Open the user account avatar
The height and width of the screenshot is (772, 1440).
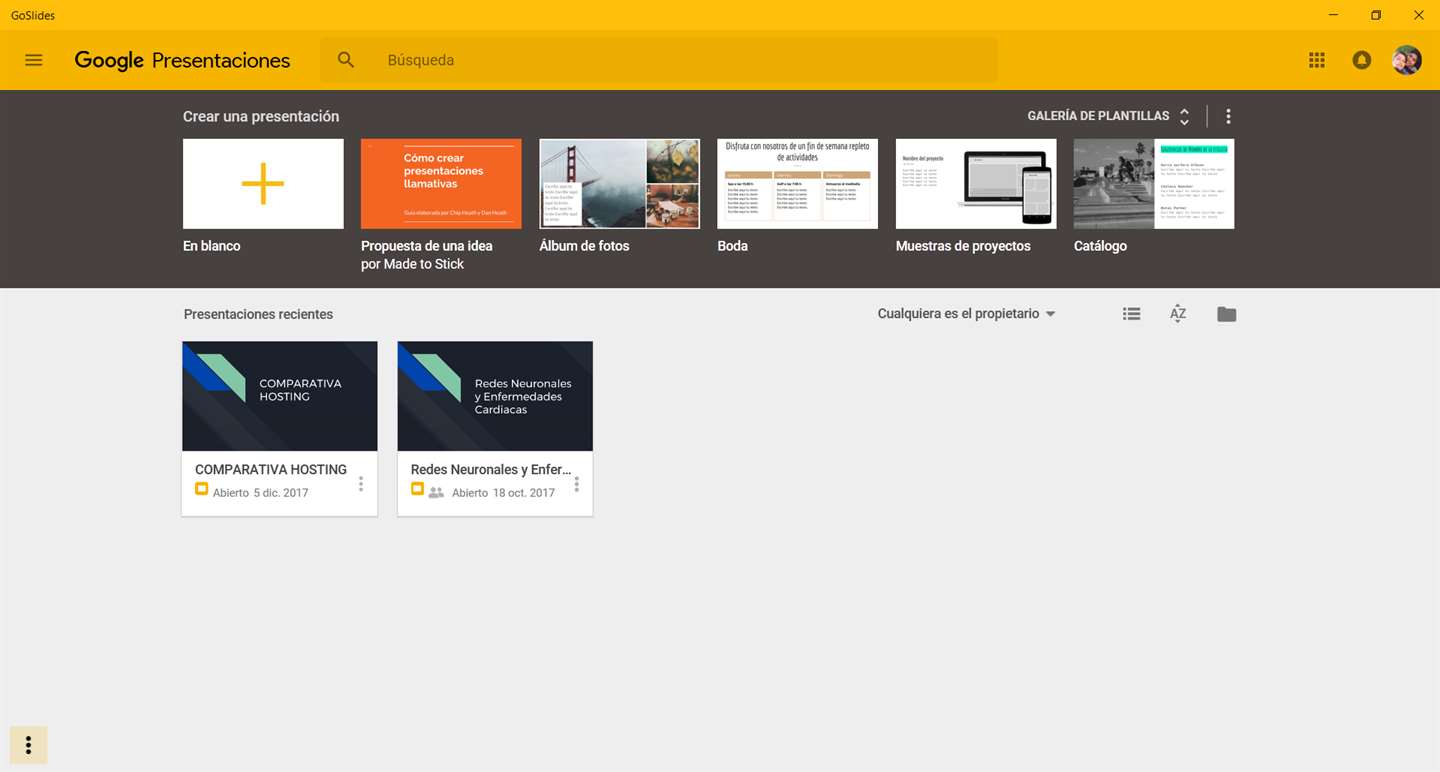pos(1406,60)
